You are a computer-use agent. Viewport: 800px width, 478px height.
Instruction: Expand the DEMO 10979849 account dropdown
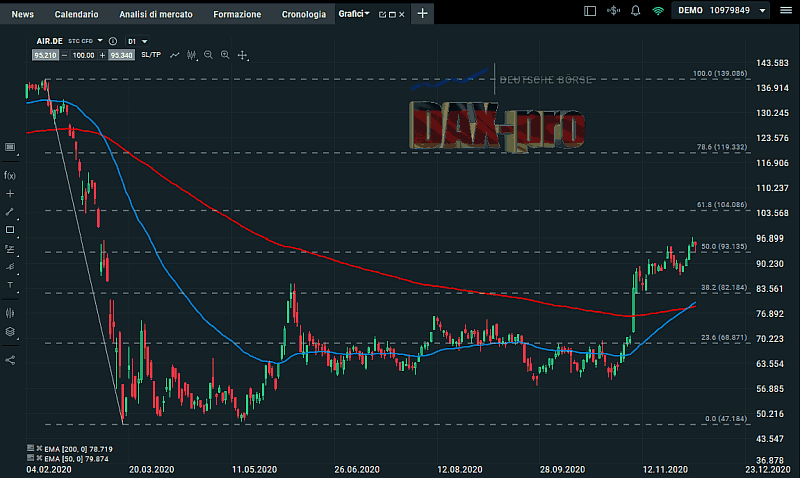pyautogui.click(x=721, y=11)
